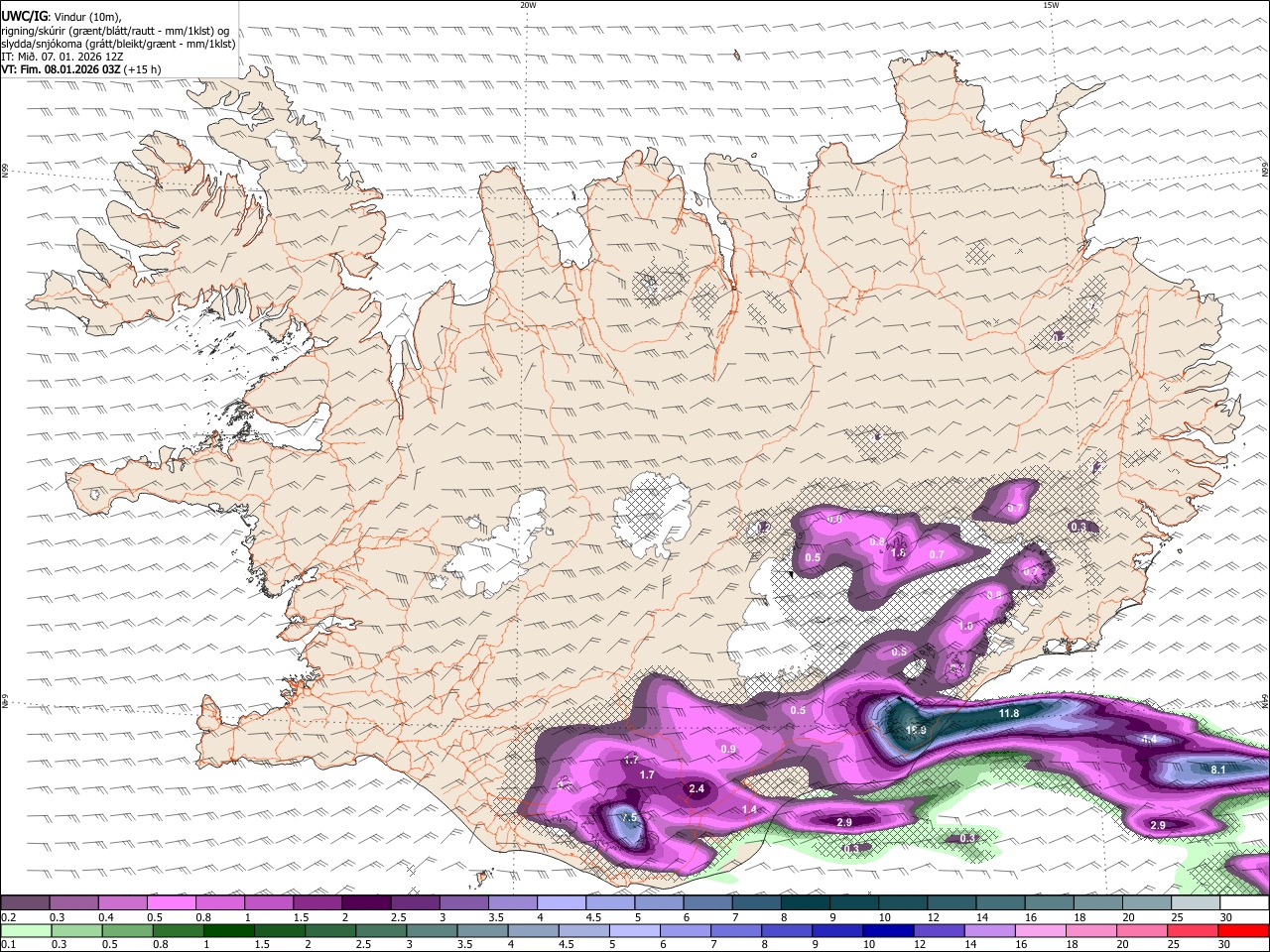Click the 'VT: Fim. 08.01.2026 03Z (+15 h)' line

point(81,69)
